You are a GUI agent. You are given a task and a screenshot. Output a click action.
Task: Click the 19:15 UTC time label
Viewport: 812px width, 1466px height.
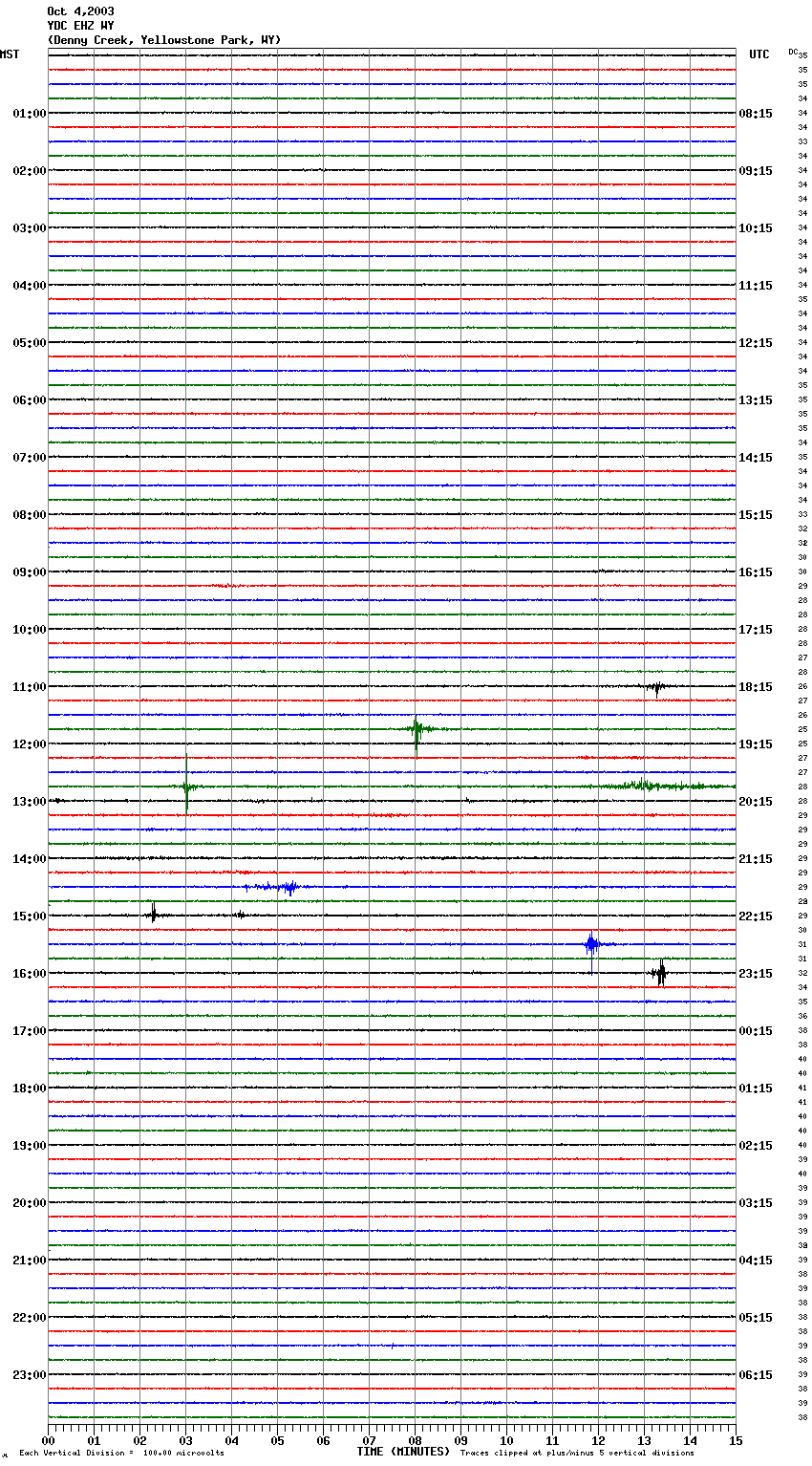click(756, 744)
